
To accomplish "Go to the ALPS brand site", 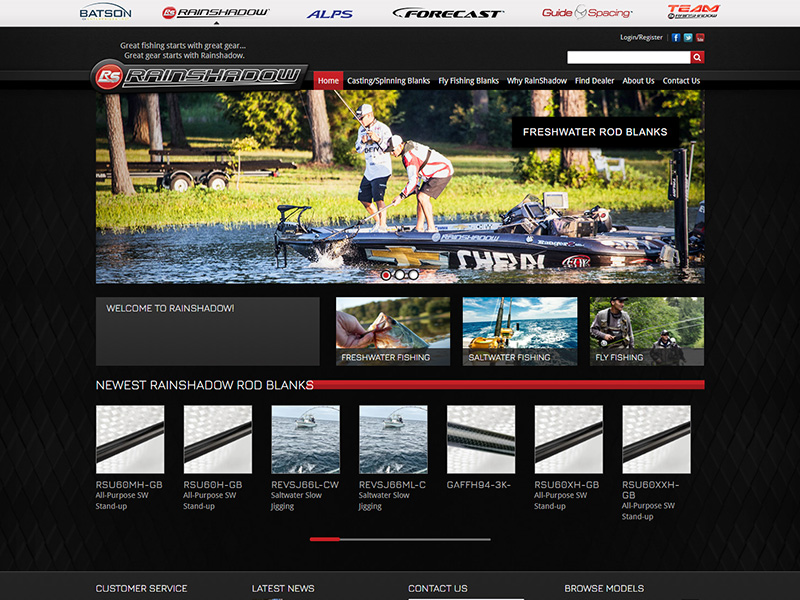I will (330, 14).
